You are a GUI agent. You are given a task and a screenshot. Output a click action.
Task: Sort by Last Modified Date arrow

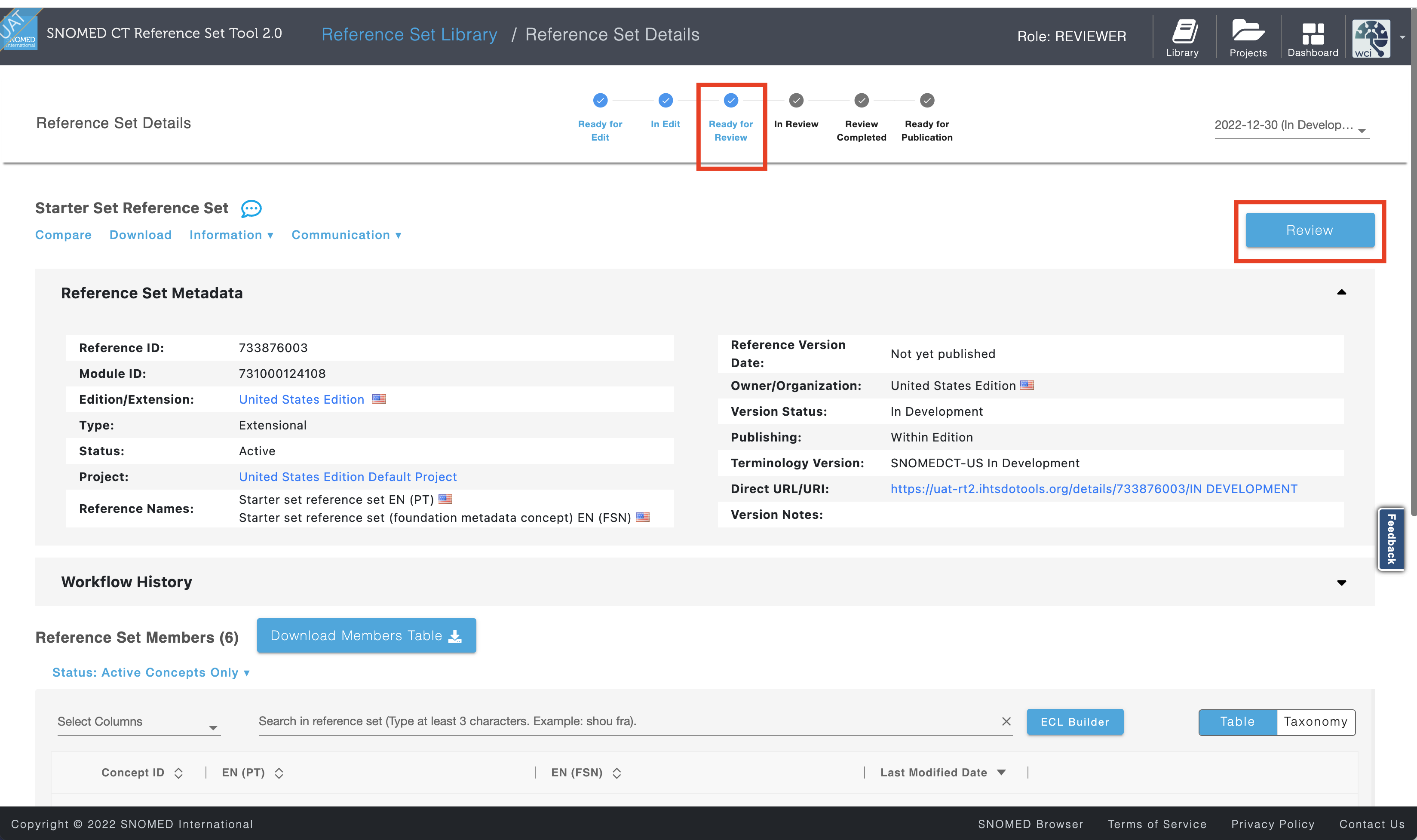click(x=1001, y=773)
